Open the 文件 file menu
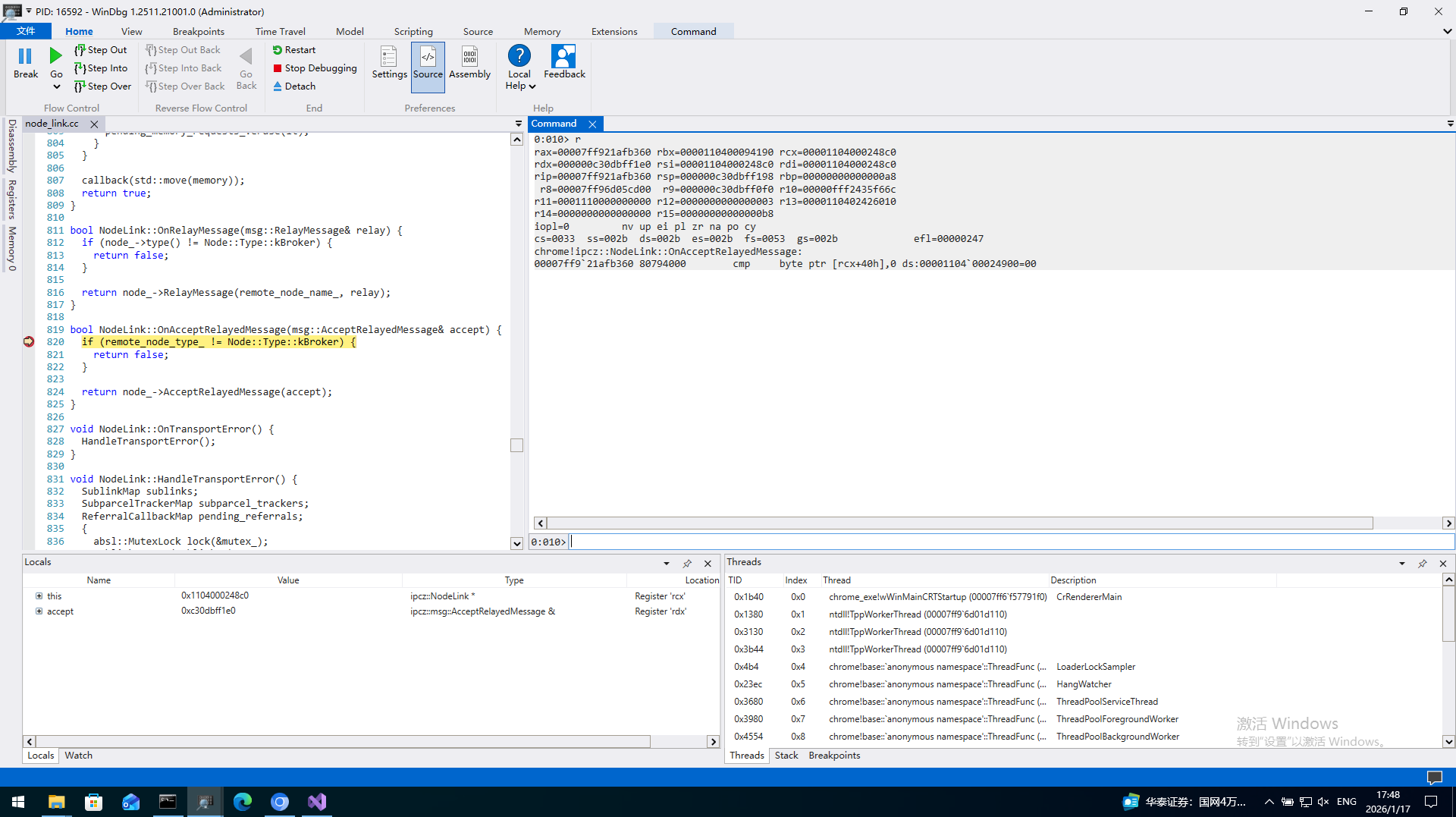 click(26, 31)
